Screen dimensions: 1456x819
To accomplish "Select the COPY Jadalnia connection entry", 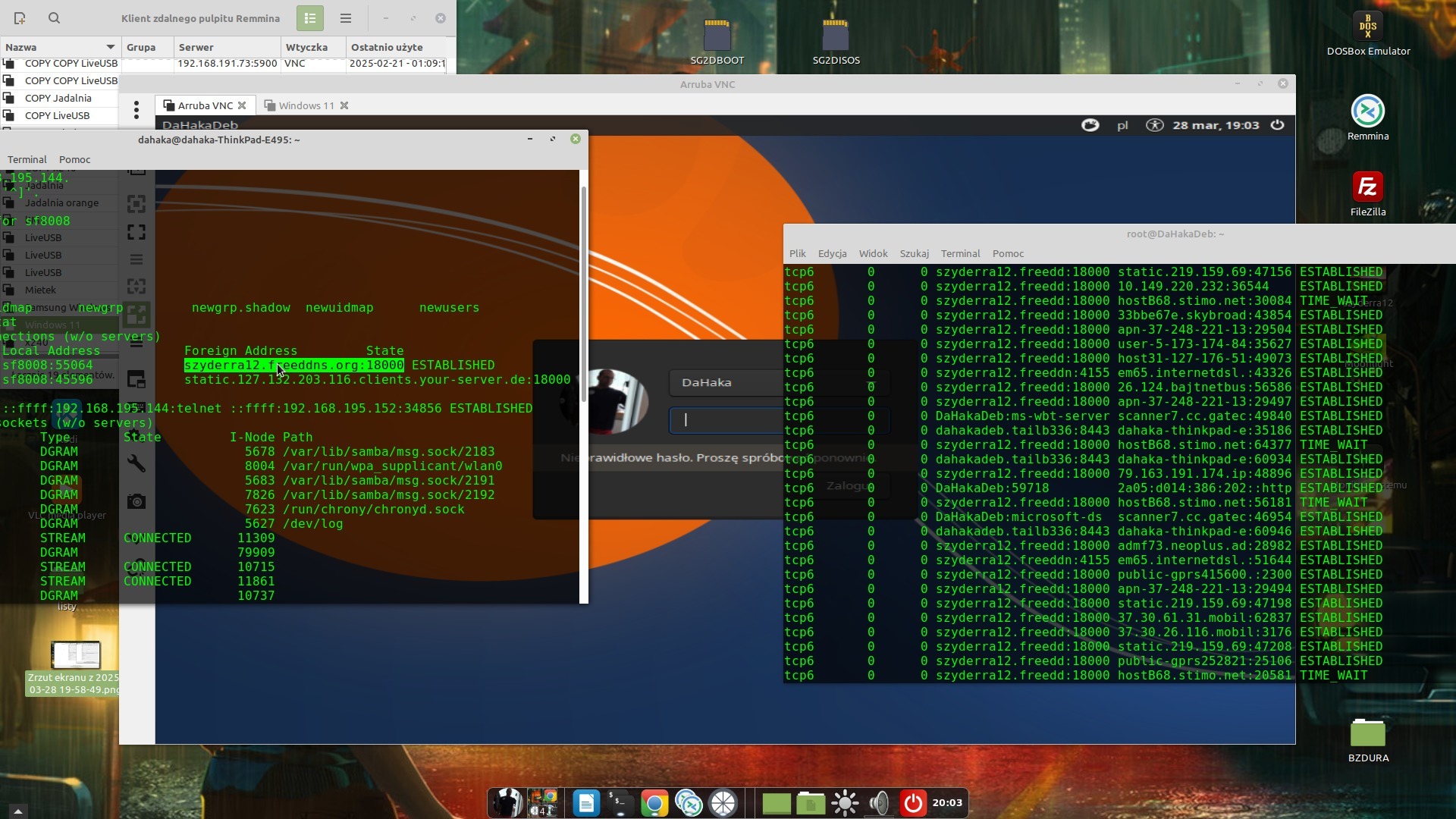I will (x=58, y=98).
